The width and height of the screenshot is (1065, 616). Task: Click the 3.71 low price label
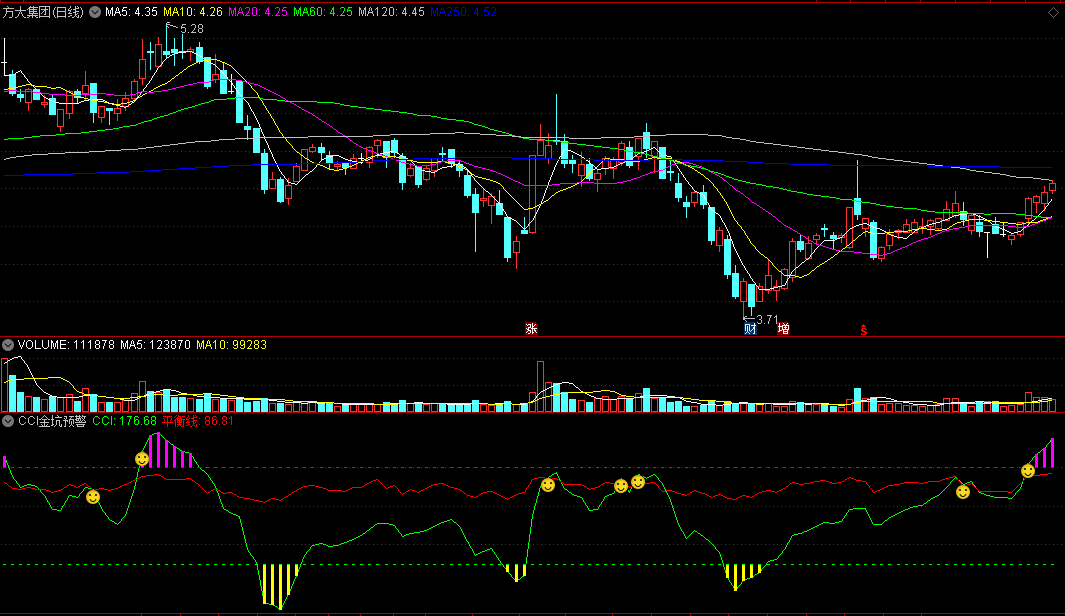768,319
